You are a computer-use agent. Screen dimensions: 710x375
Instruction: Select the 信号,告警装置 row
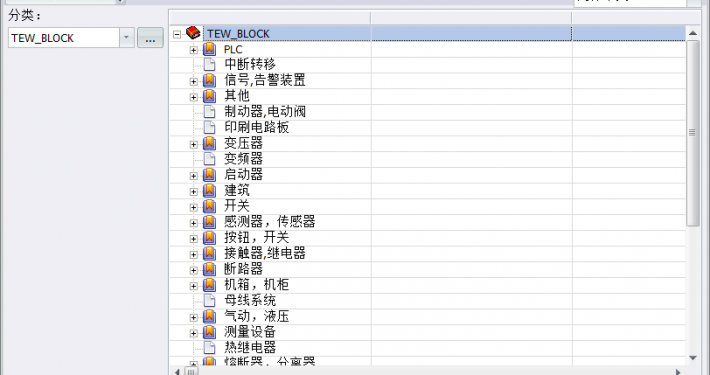pyautogui.click(x=427, y=81)
